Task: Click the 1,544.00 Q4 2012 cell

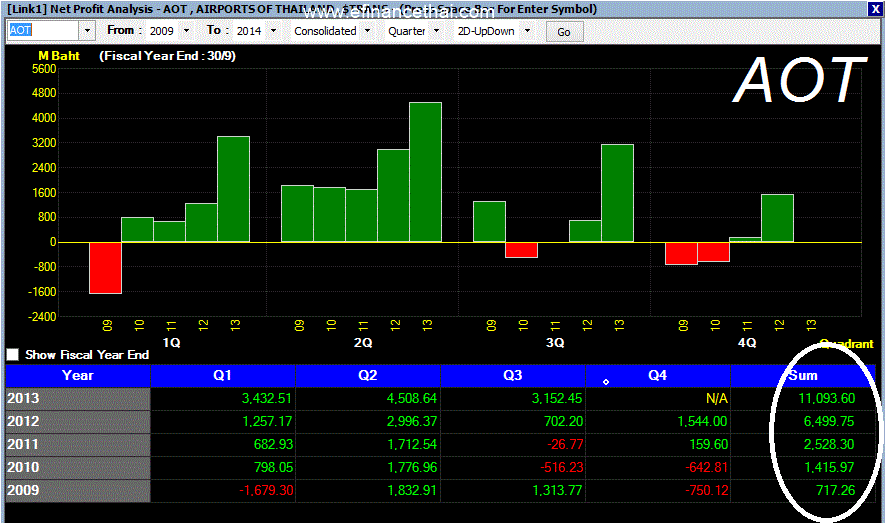Action: 658,422
